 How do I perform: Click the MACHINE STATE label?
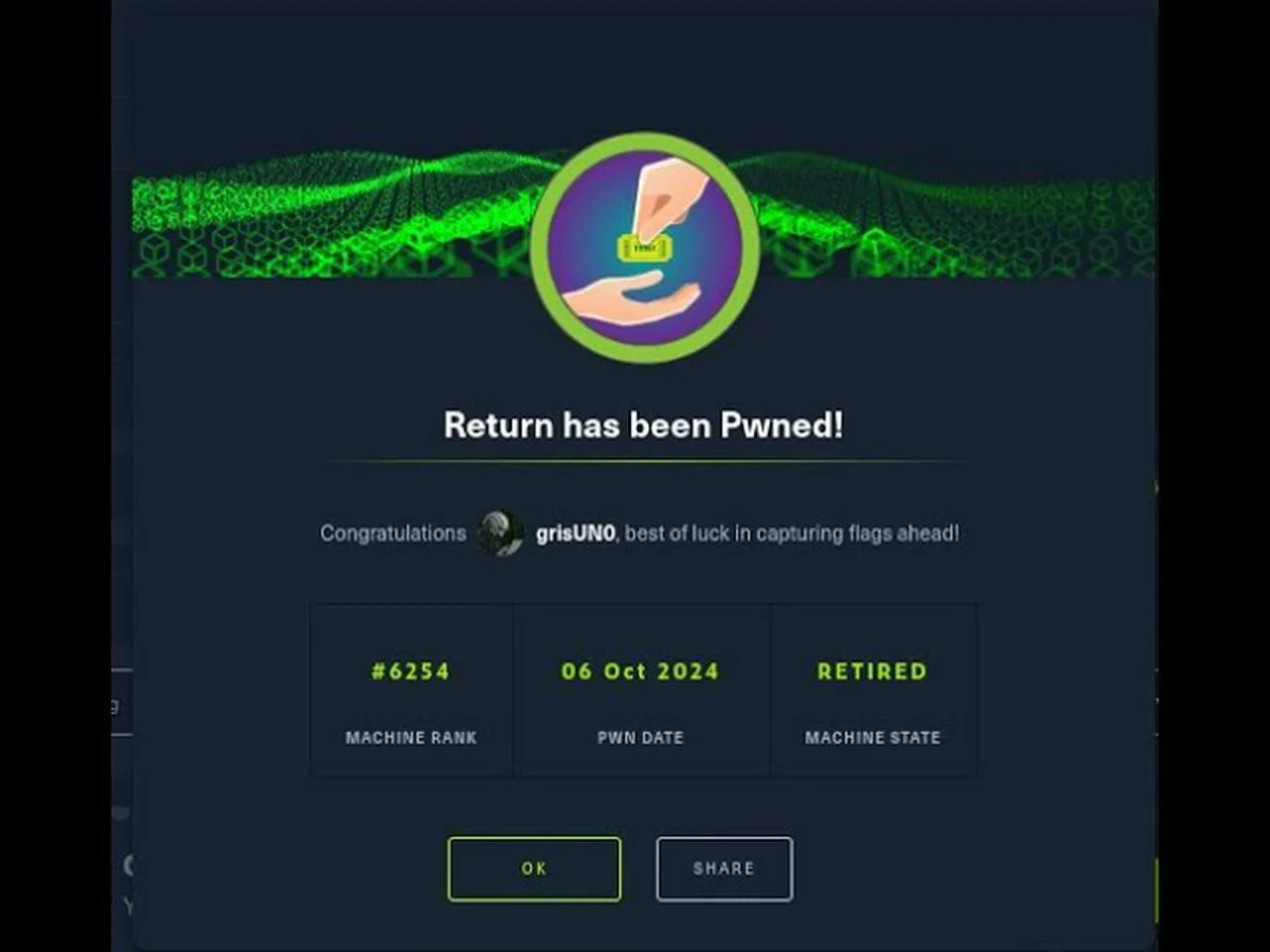(872, 738)
